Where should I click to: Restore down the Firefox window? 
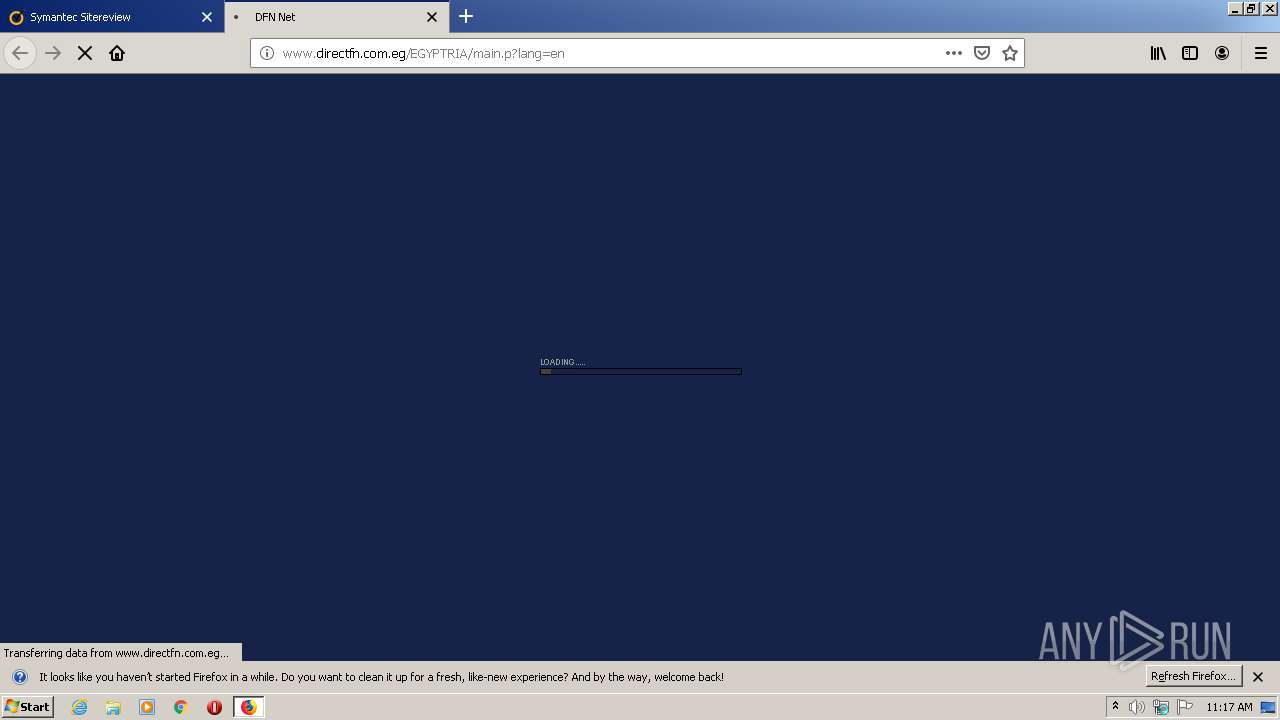coord(1252,8)
